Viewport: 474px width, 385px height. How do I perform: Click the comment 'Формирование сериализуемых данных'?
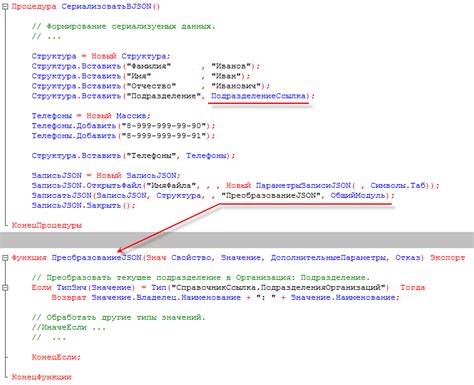[124, 26]
